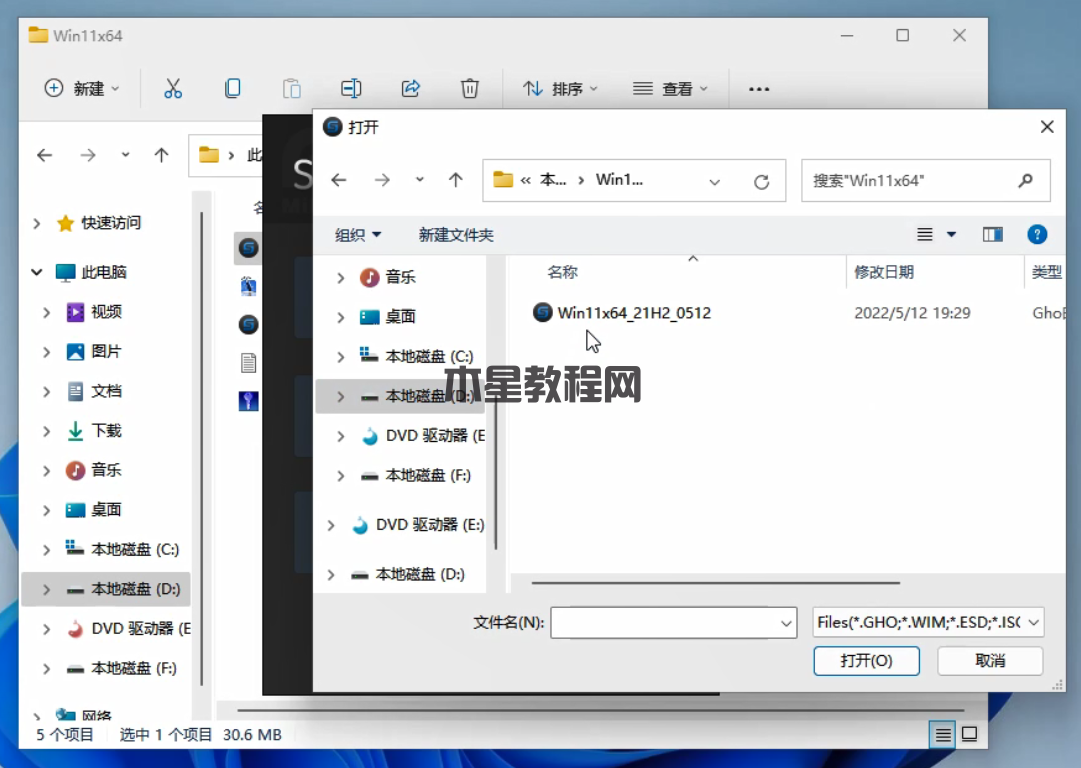
Task: Select Music (音乐) in Explorer sidebar
Action: pyautogui.click(x=106, y=470)
